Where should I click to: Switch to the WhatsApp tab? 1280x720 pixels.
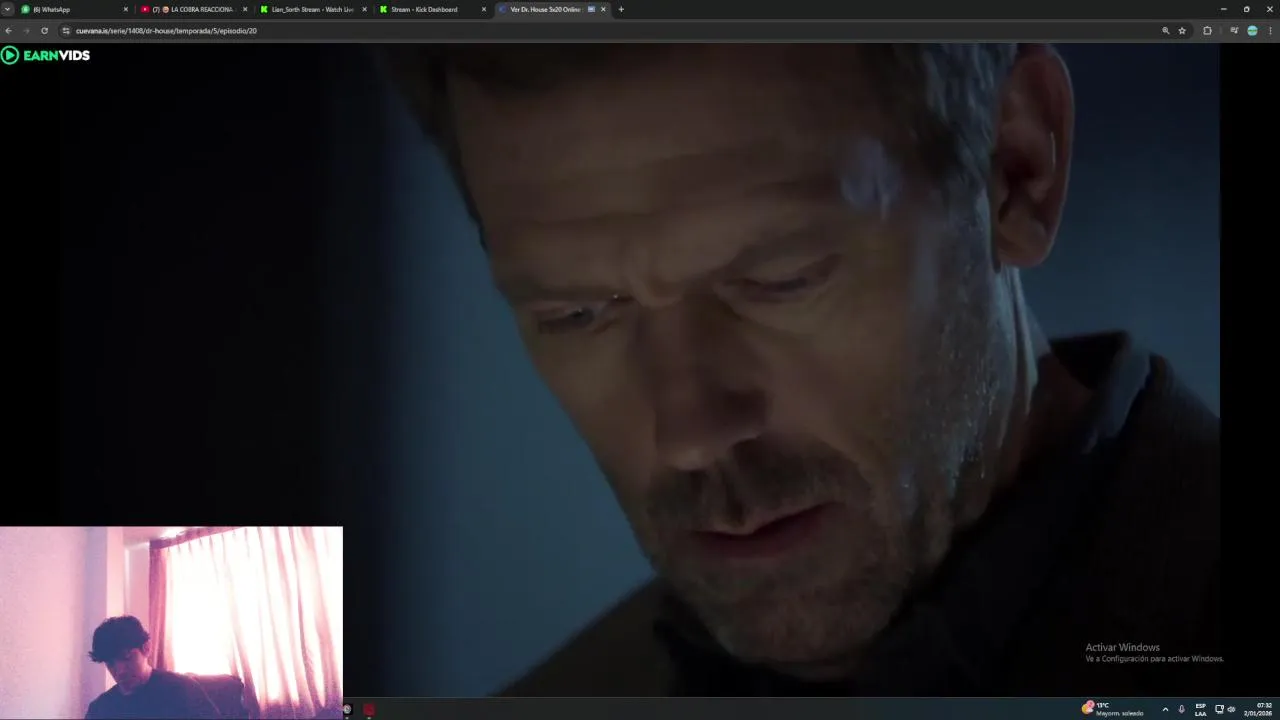point(73,9)
